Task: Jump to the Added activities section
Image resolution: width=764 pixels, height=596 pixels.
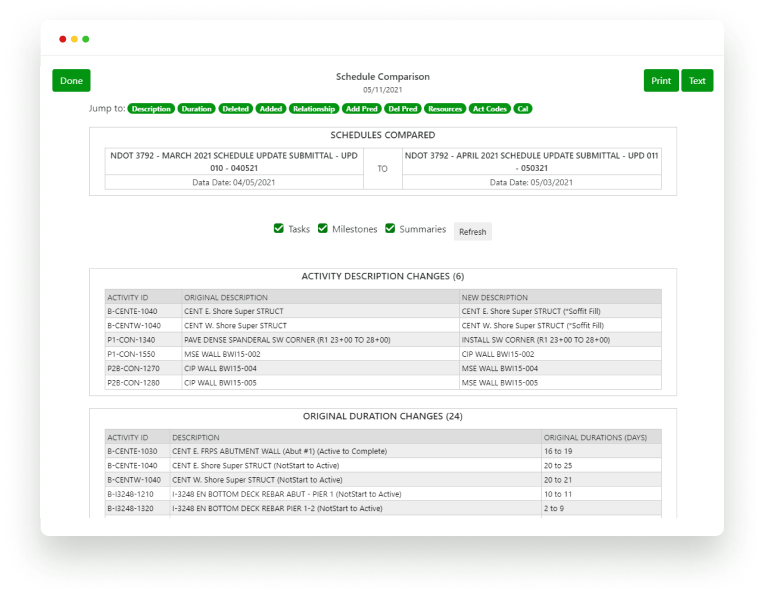Action: tap(270, 109)
